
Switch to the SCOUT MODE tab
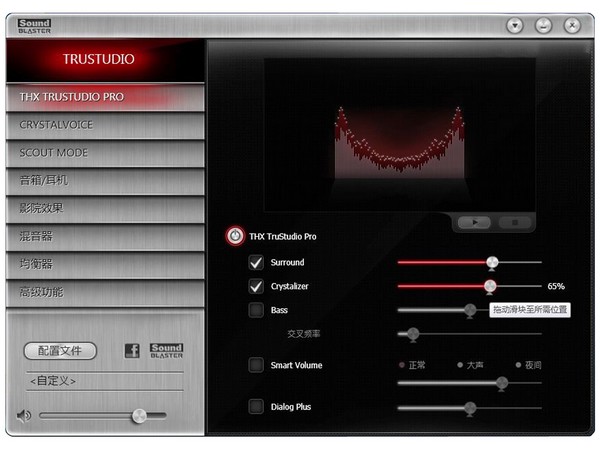pos(104,153)
